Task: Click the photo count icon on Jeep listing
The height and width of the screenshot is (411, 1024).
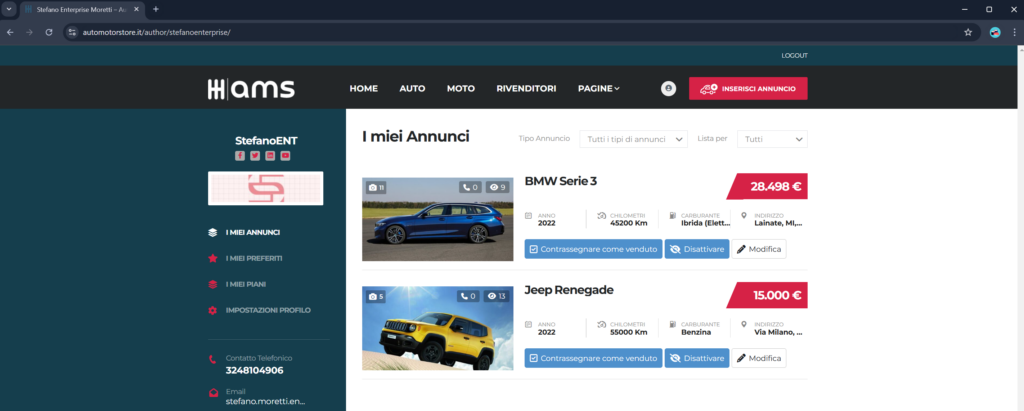Action: [376, 297]
